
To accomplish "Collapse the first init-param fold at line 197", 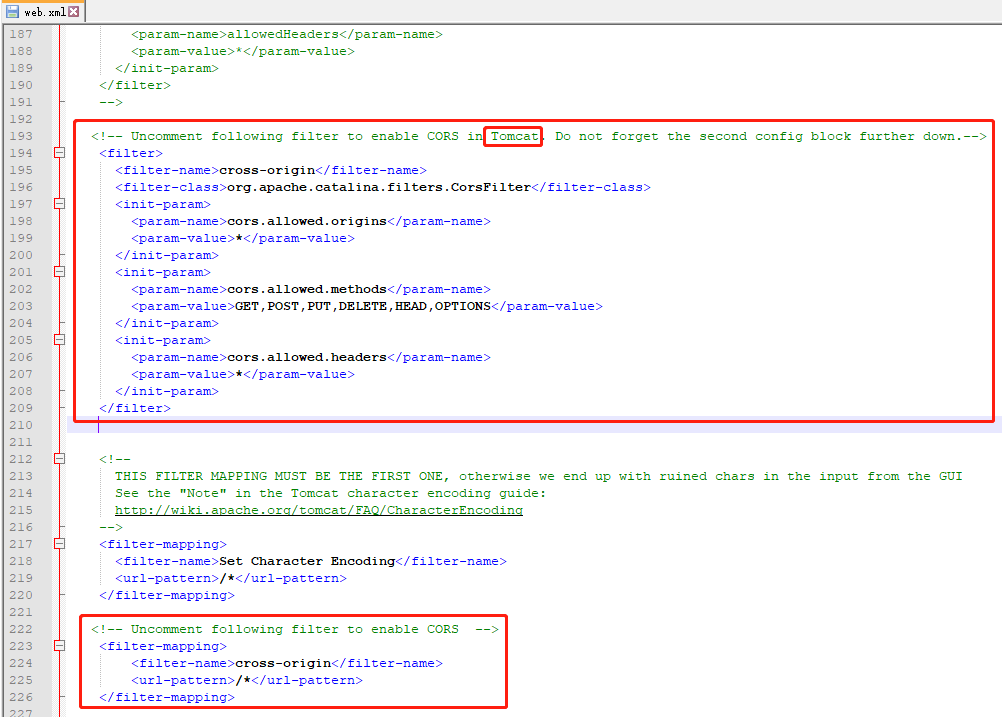I will coord(59,203).
